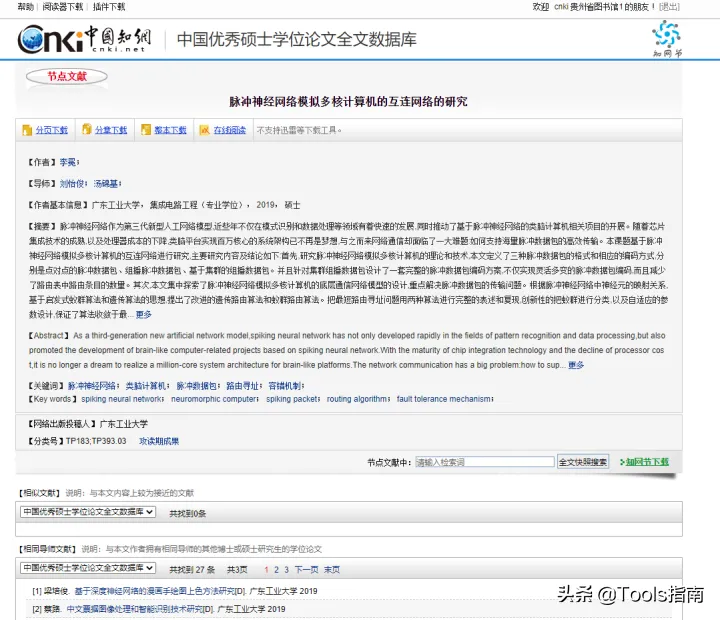The height and width of the screenshot is (620, 720).
Task: Open the 插件下载 link
Action: [109, 6]
